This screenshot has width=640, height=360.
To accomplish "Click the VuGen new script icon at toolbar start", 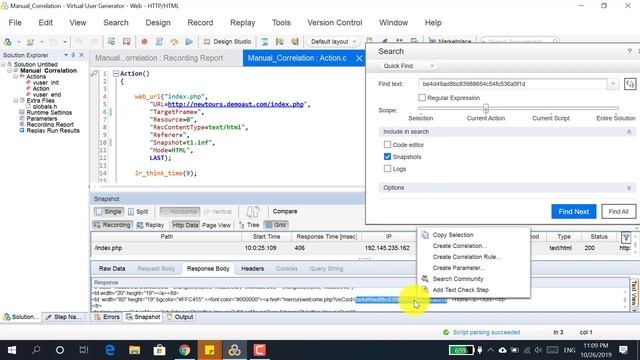I will coord(7,42).
